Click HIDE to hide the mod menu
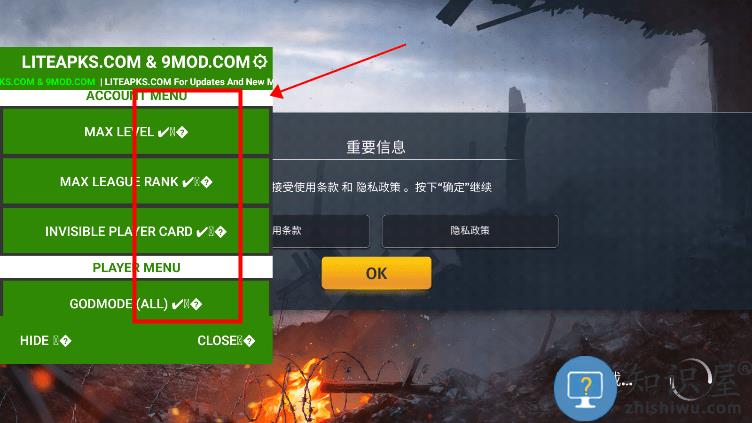 pyautogui.click(x=46, y=341)
